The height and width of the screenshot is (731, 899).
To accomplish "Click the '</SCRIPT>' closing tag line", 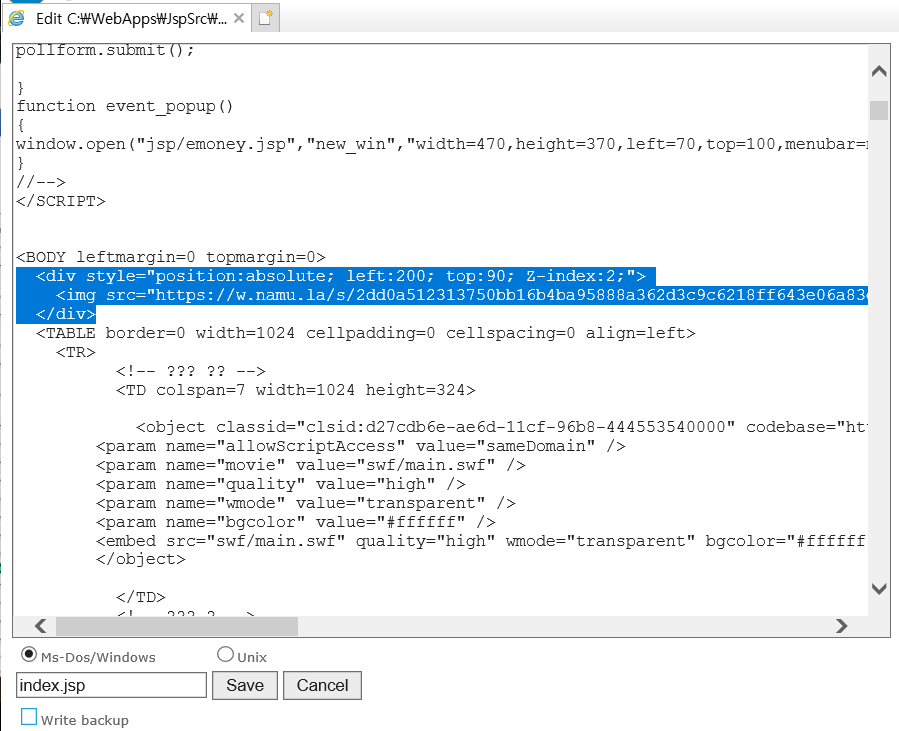I will pyautogui.click(x=61, y=201).
